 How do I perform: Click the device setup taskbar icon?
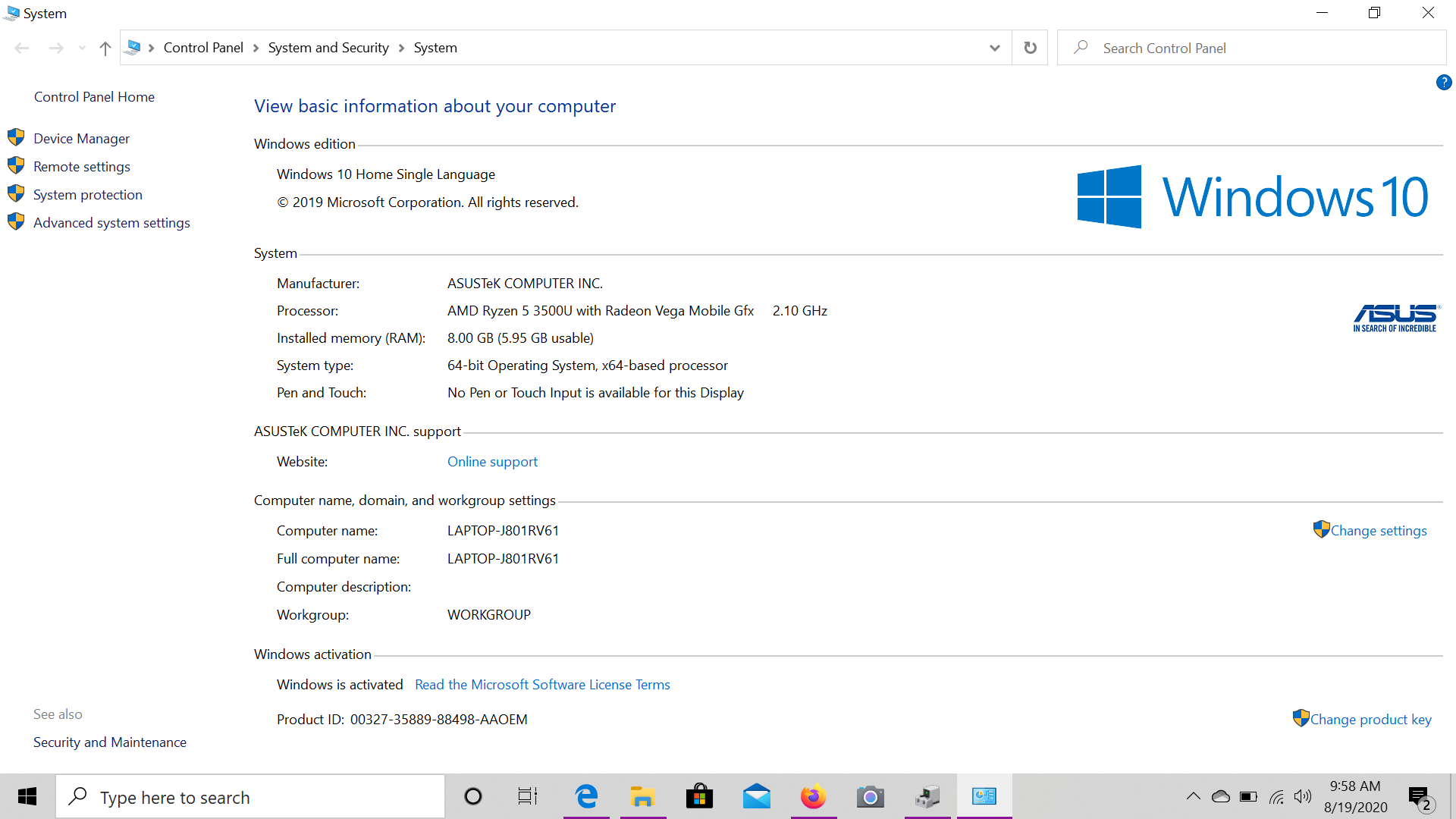pyautogui.click(x=927, y=796)
